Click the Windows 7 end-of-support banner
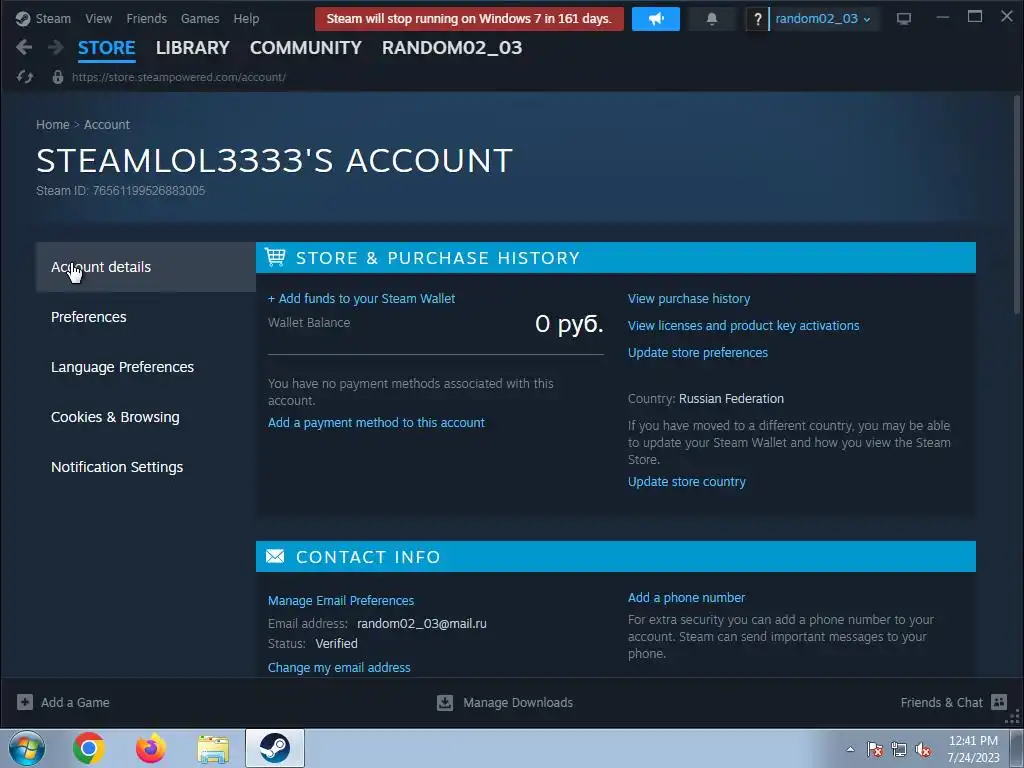 click(x=469, y=19)
